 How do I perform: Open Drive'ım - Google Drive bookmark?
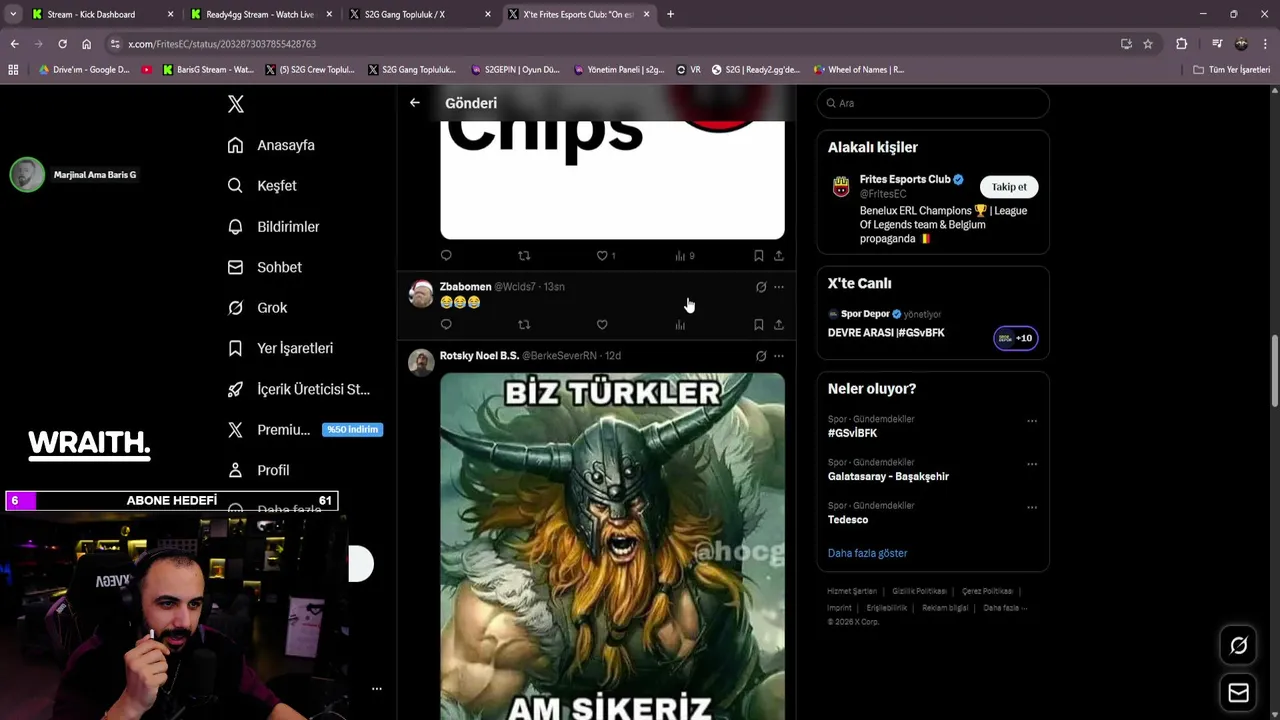[84, 70]
